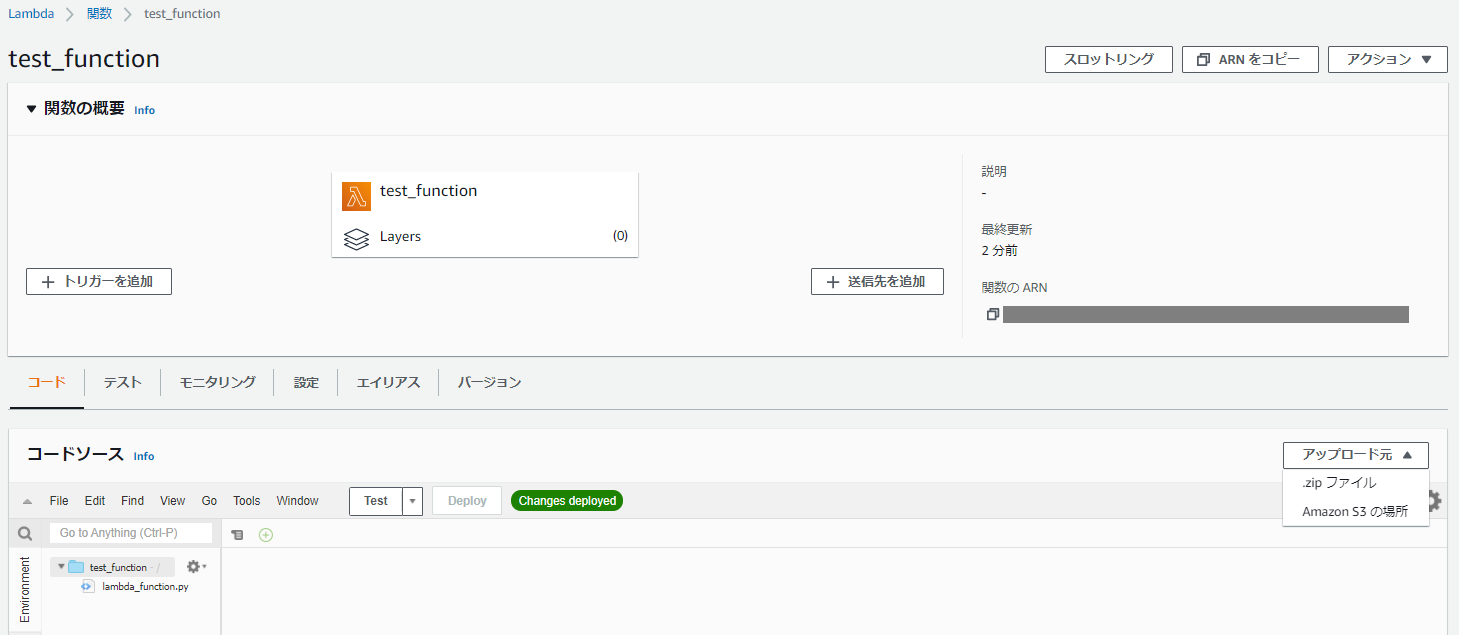Collapse the test_function folder tree arrow
Screen dimensions: 1459x635
61,567
